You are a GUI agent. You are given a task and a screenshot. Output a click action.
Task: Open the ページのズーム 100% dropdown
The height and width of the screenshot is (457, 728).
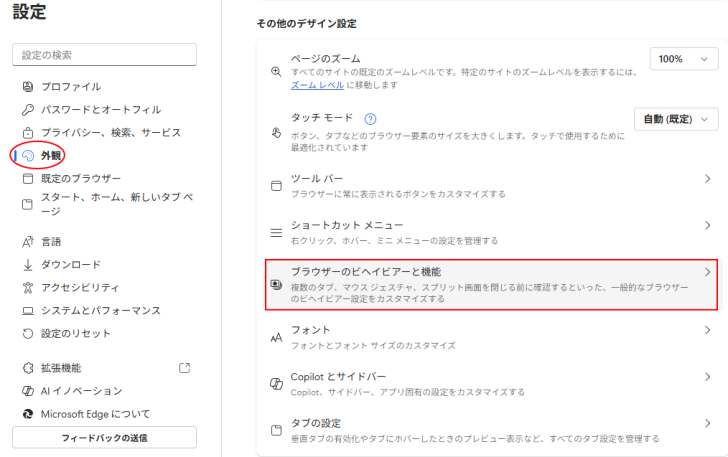[684, 60]
